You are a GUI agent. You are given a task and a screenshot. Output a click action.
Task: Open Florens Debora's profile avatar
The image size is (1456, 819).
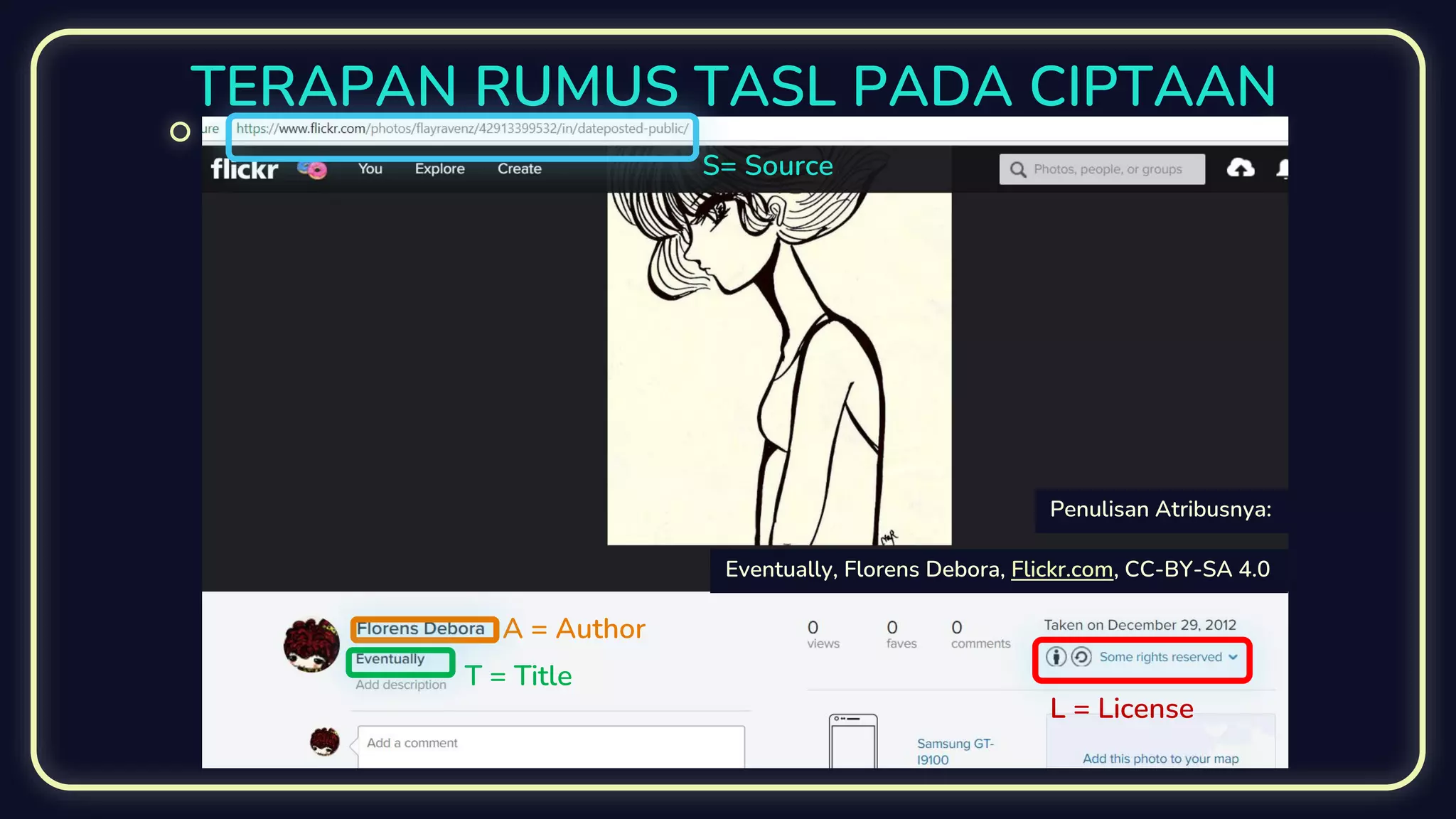(x=313, y=645)
